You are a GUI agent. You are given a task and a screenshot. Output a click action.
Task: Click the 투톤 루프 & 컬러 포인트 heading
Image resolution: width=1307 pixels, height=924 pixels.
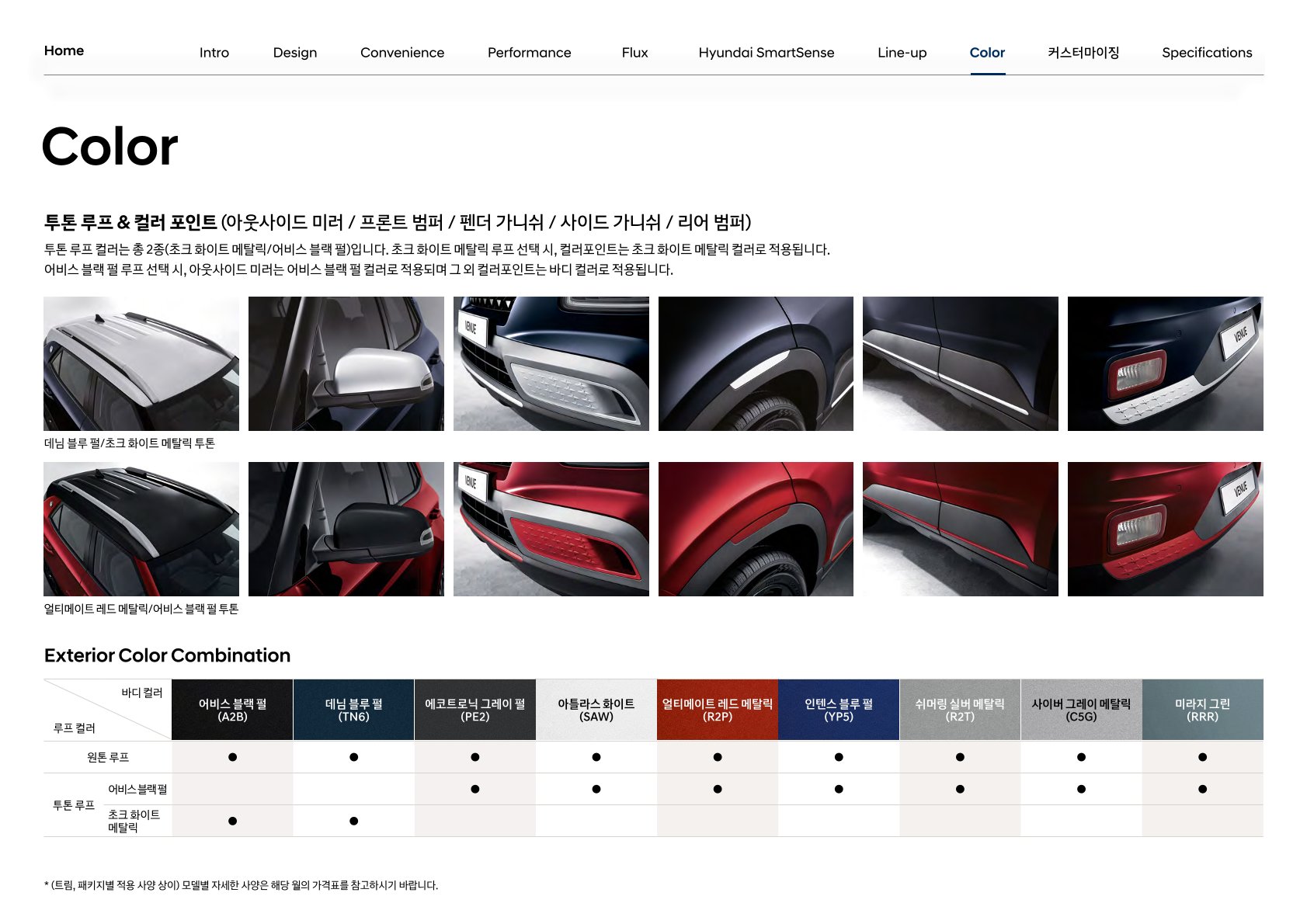click(130, 222)
